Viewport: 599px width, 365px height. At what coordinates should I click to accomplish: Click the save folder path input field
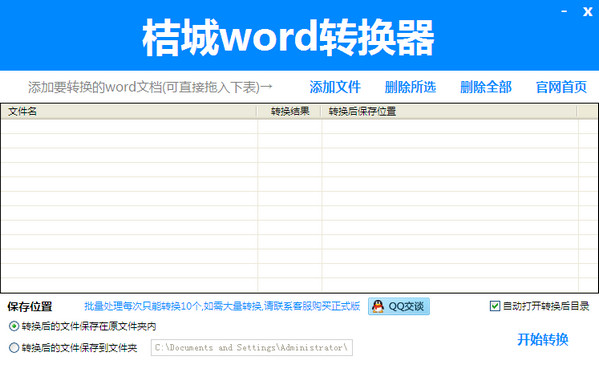[252, 347]
